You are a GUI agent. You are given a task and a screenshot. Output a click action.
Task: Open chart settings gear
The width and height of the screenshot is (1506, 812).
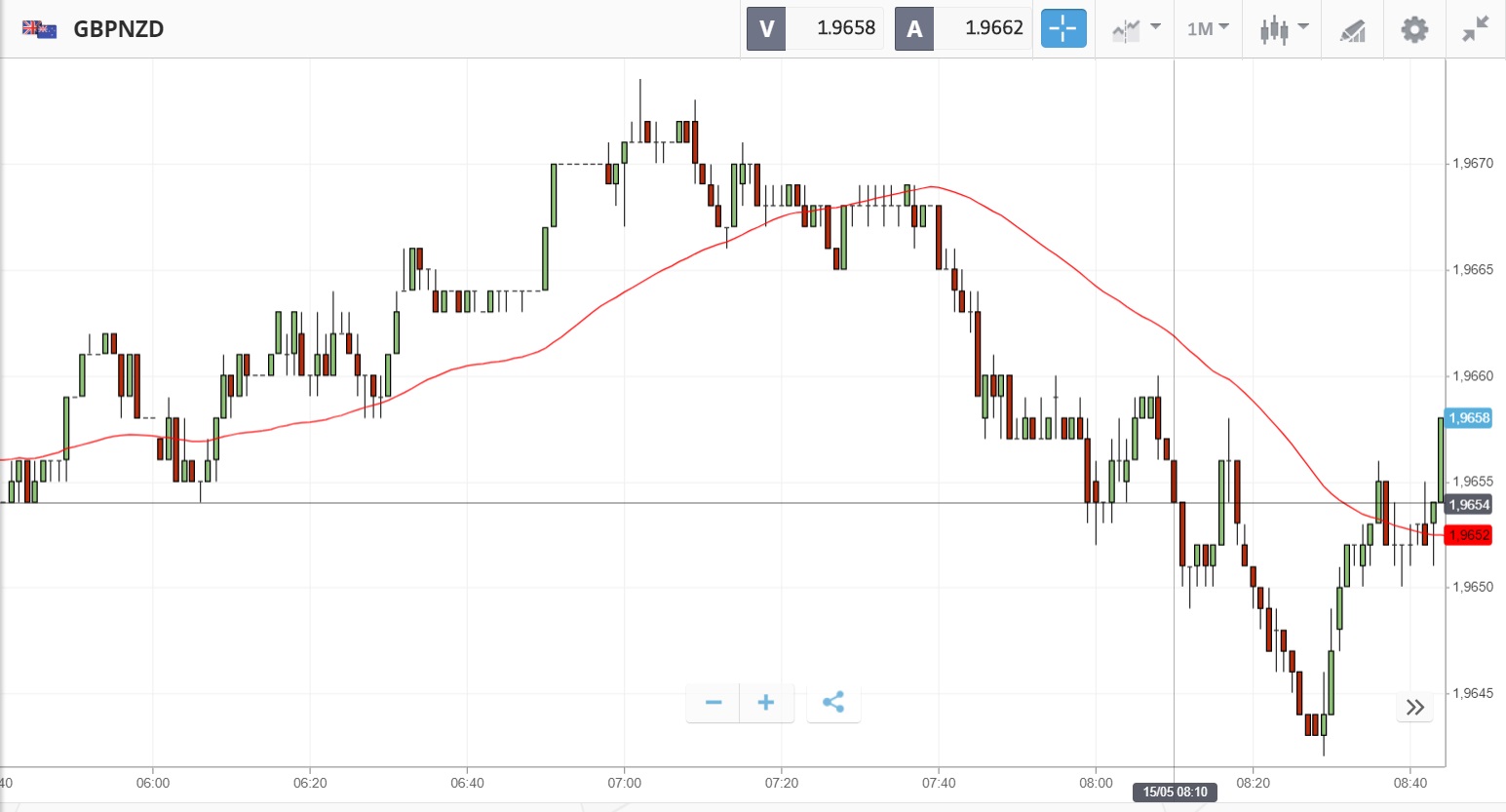pyautogui.click(x=1414, y=29)
